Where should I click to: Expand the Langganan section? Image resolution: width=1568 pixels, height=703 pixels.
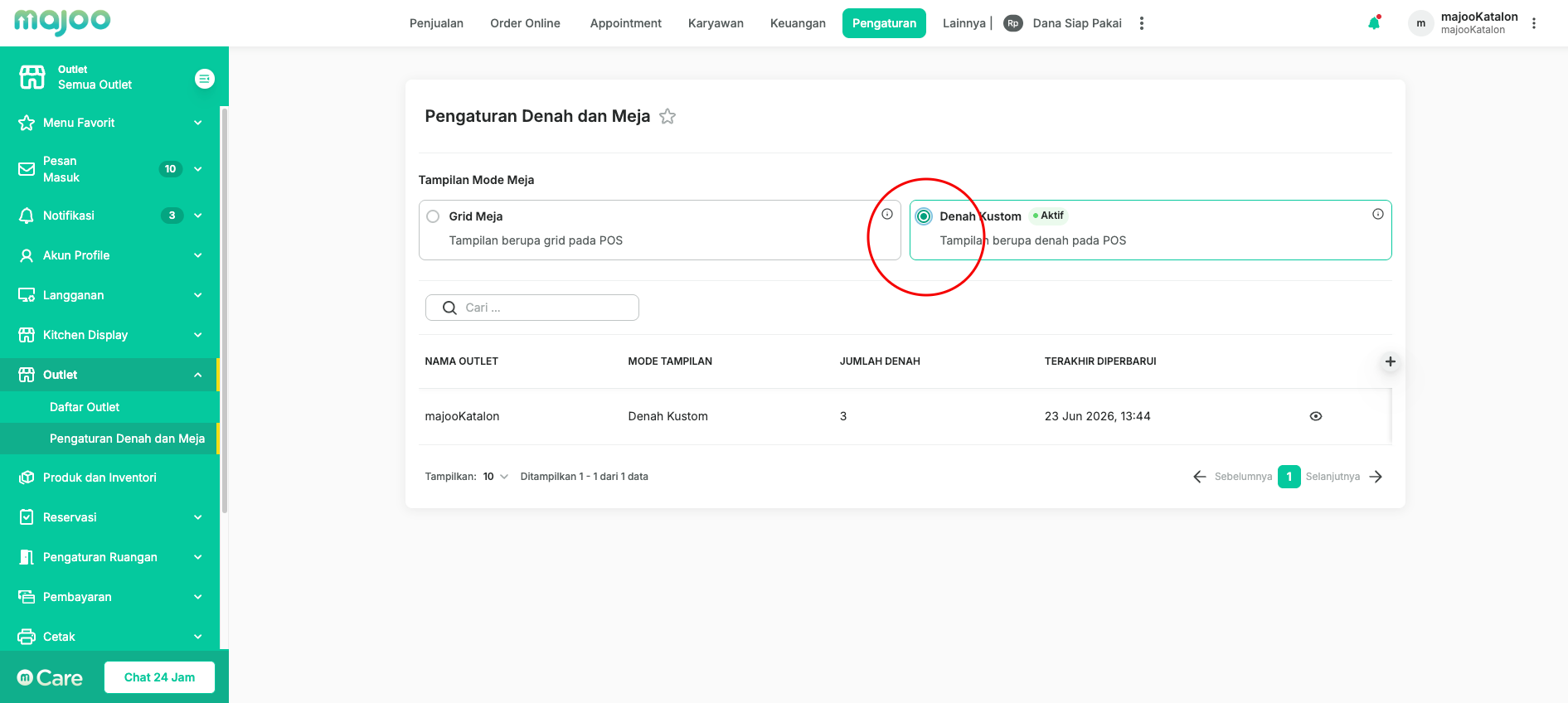click(x=198, y=295)
